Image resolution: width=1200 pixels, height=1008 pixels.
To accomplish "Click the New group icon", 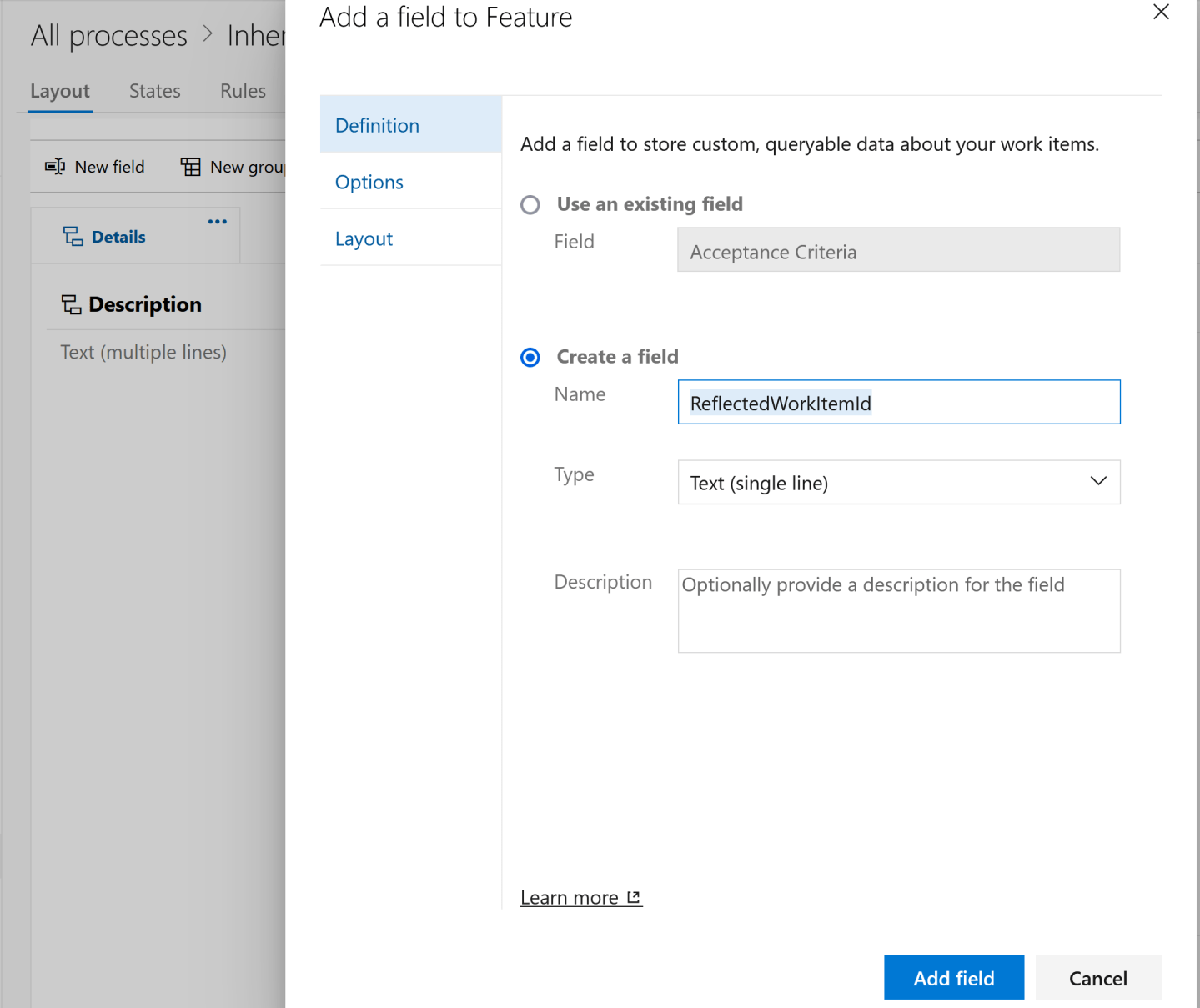I will tap(190, 167).
